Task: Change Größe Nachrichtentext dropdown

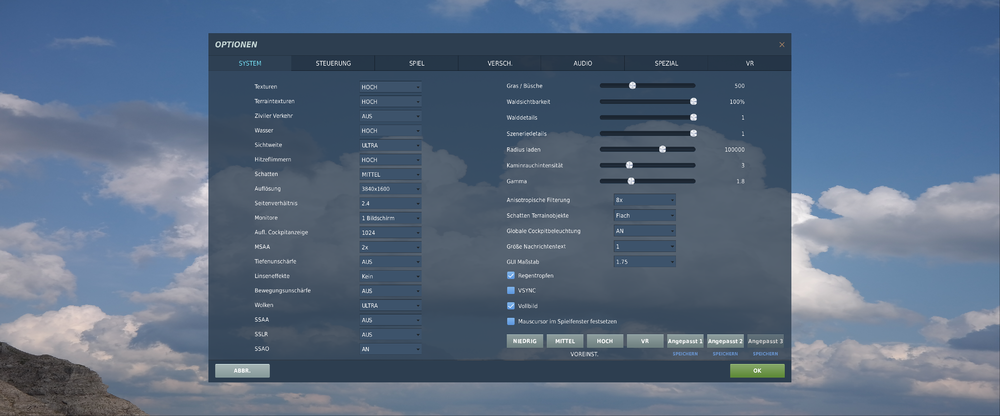Action: click(645, 246)
